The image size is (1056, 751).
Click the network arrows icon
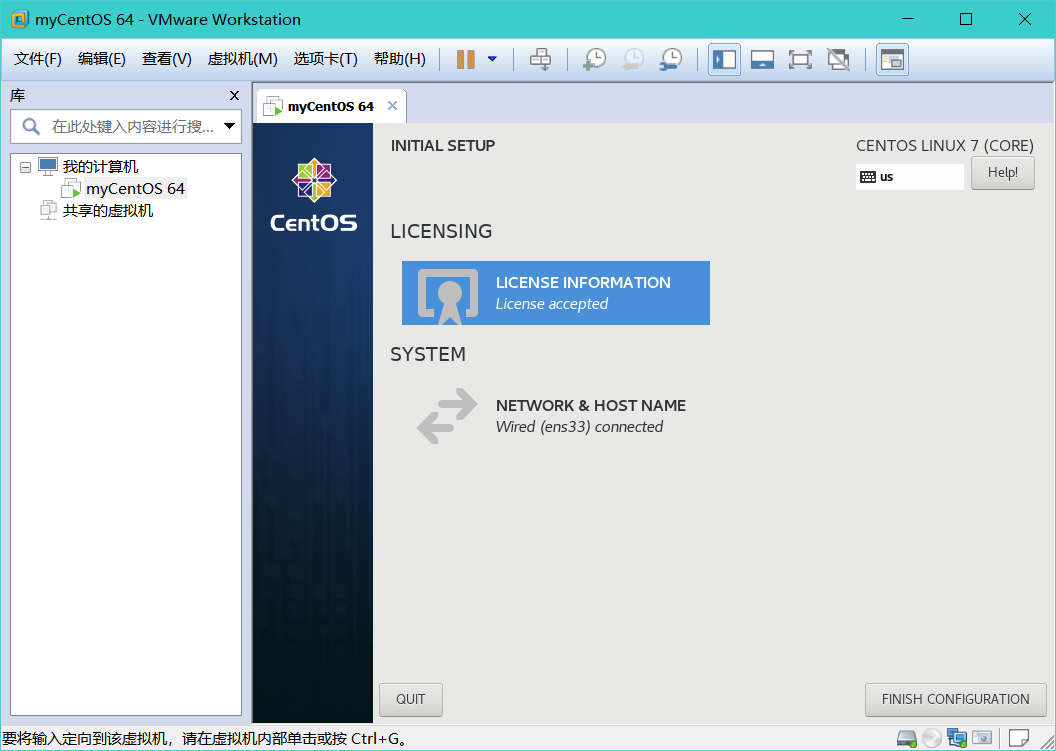point(447,416)
